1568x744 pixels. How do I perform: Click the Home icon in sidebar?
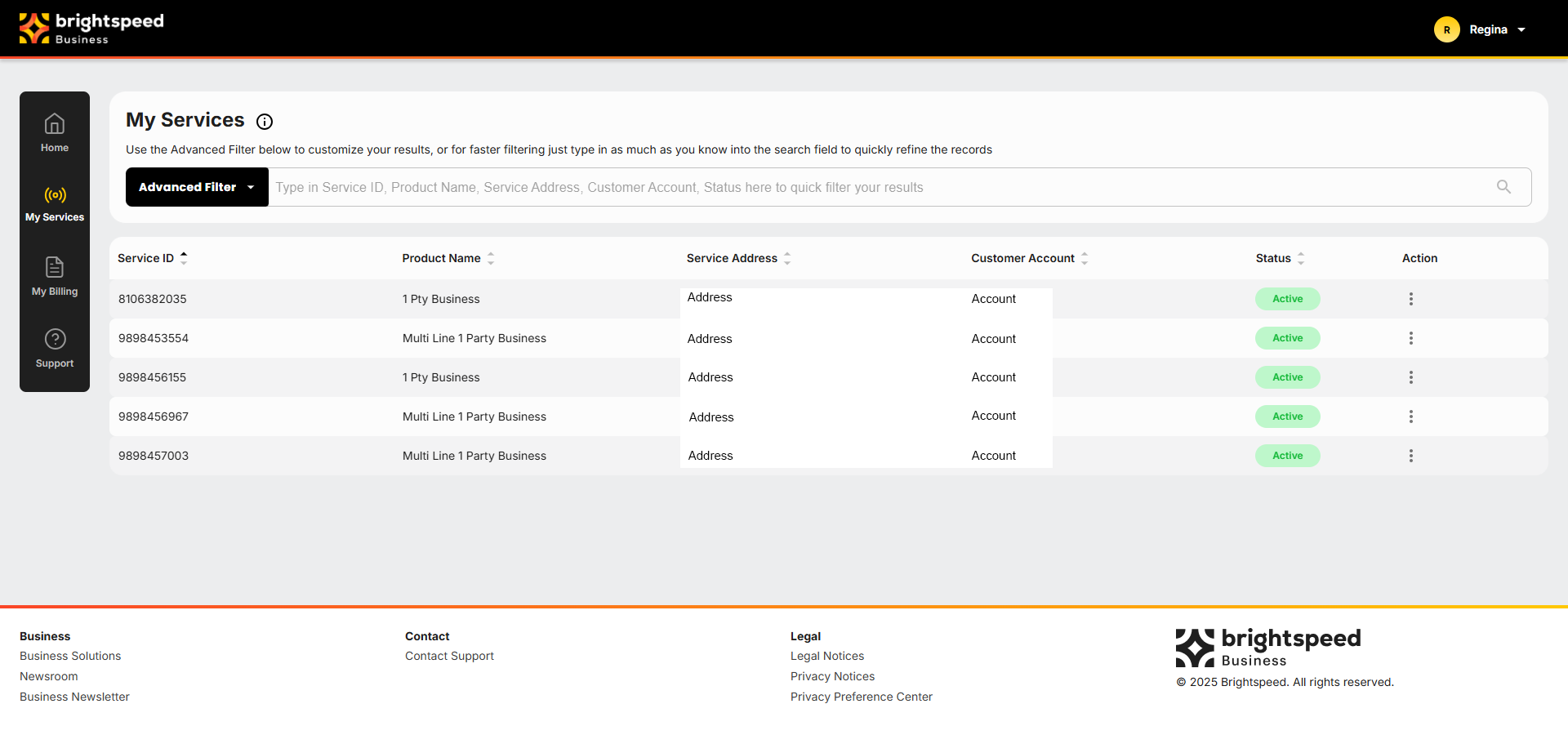click(55, 124)
